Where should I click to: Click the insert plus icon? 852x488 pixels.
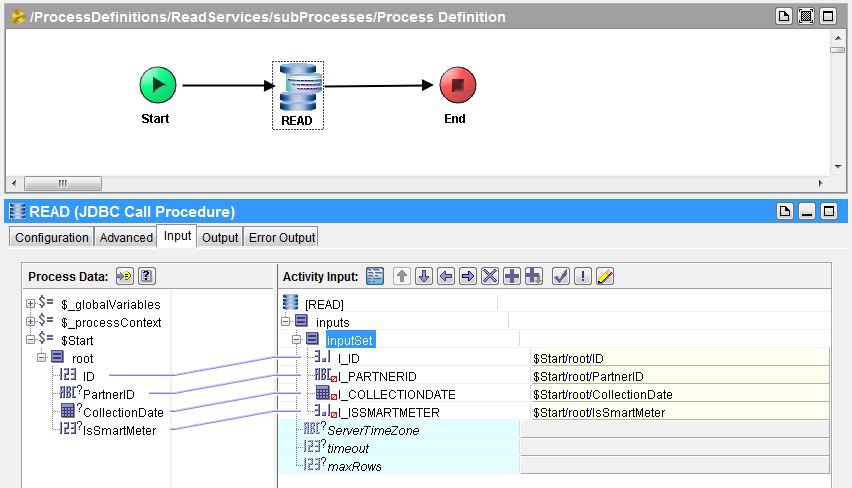512,277
